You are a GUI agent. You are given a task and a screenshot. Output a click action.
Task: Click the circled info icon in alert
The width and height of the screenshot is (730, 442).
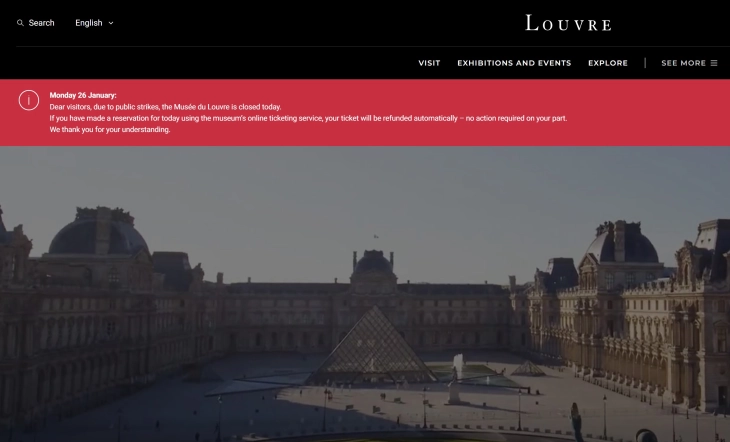click(x=29, y=100)
